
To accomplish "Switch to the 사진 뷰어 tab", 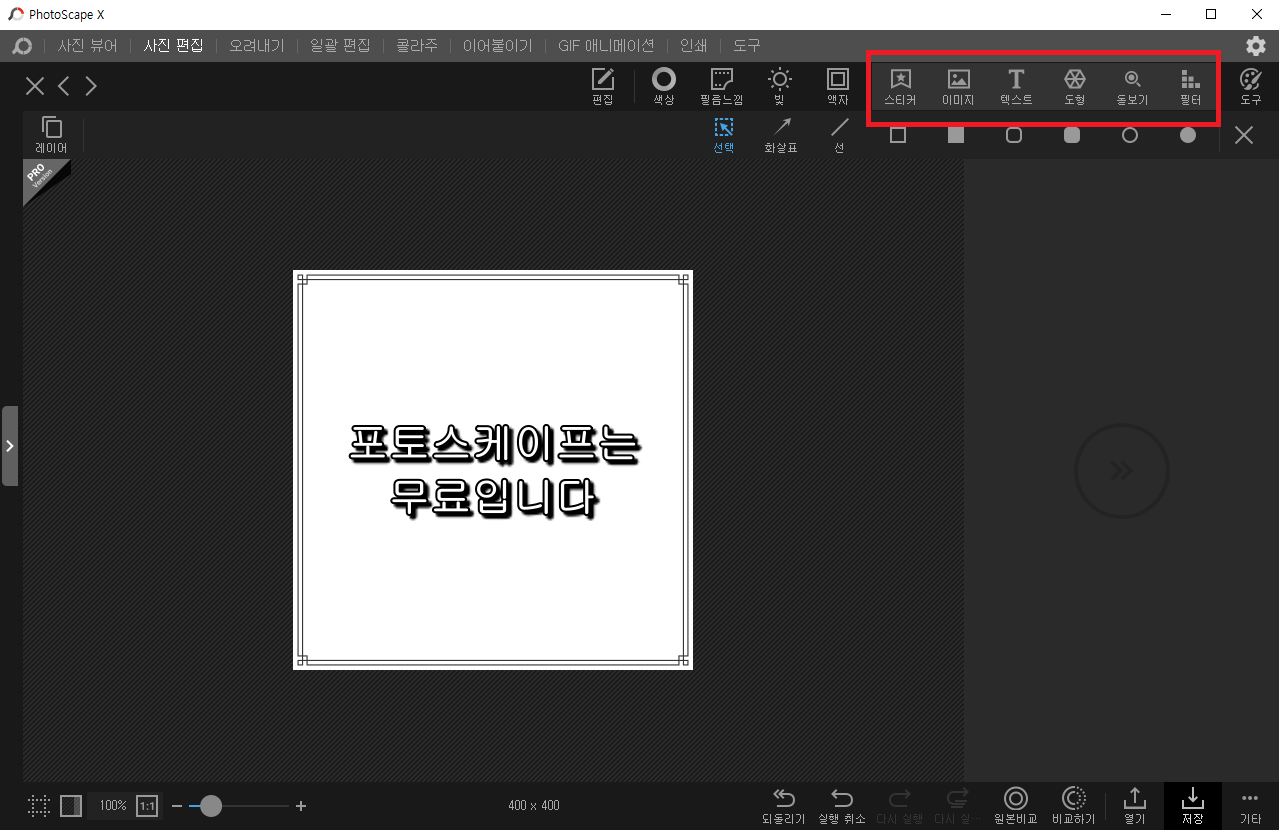I will pyautogui.click(x=87, y=46).
